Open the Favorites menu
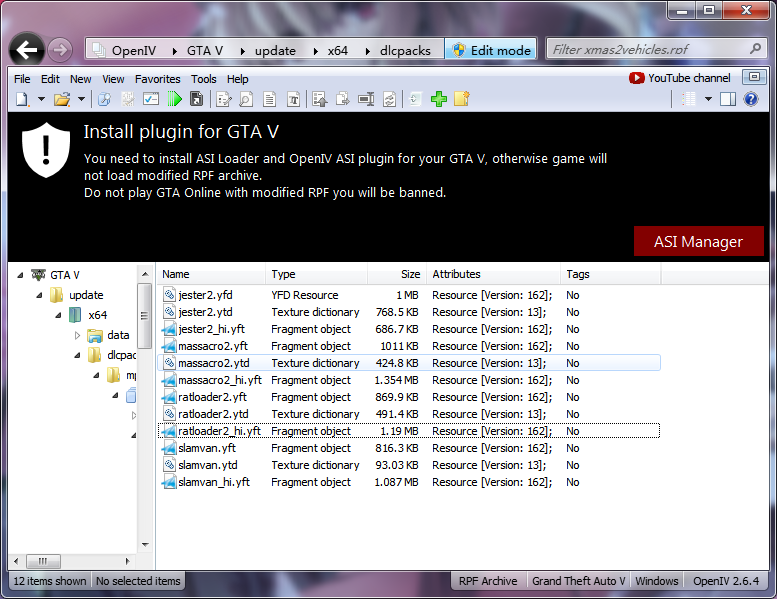Viewport: 777px width, 599px height. 158,79
